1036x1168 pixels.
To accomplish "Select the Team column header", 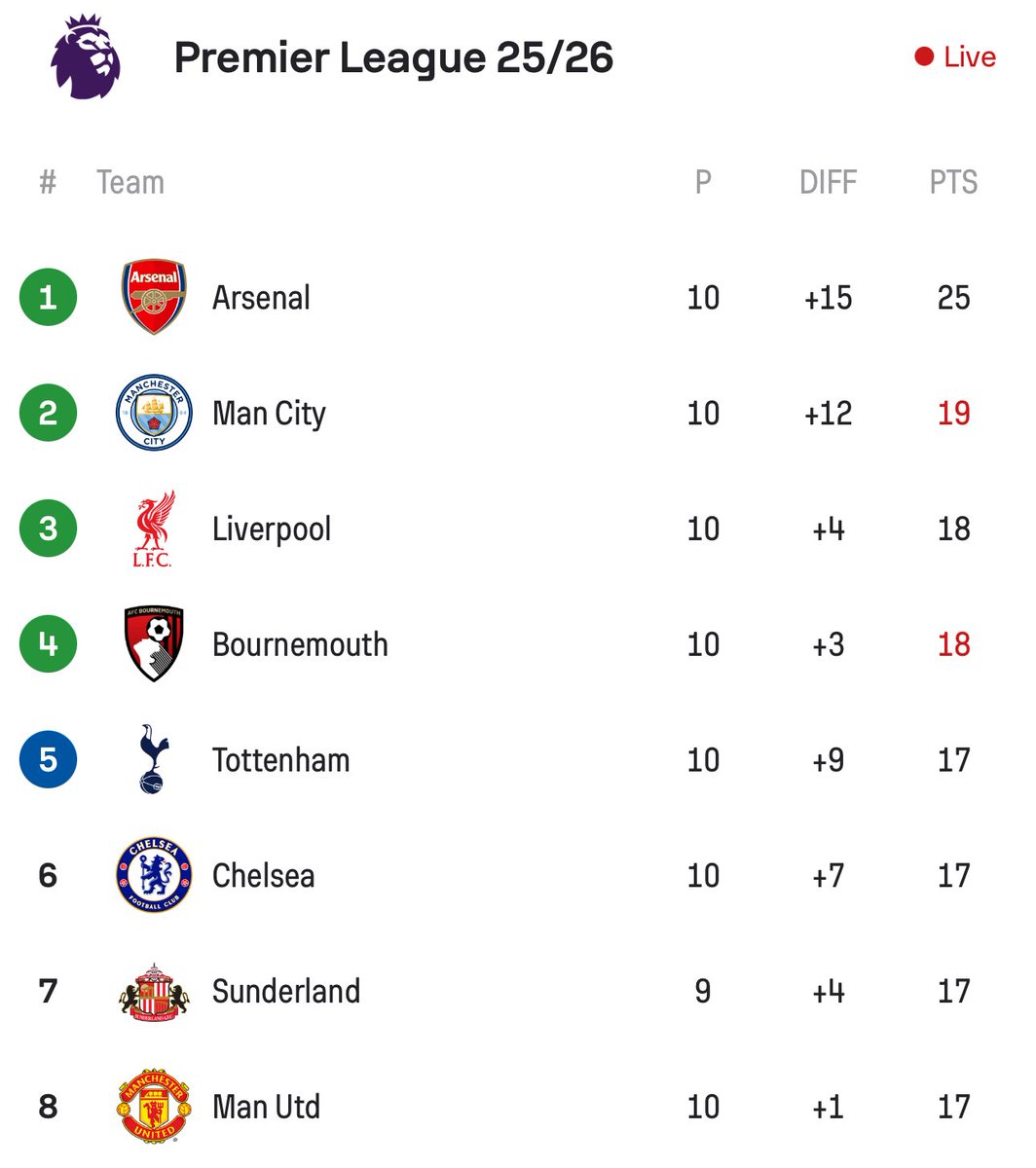I will 130,182.
